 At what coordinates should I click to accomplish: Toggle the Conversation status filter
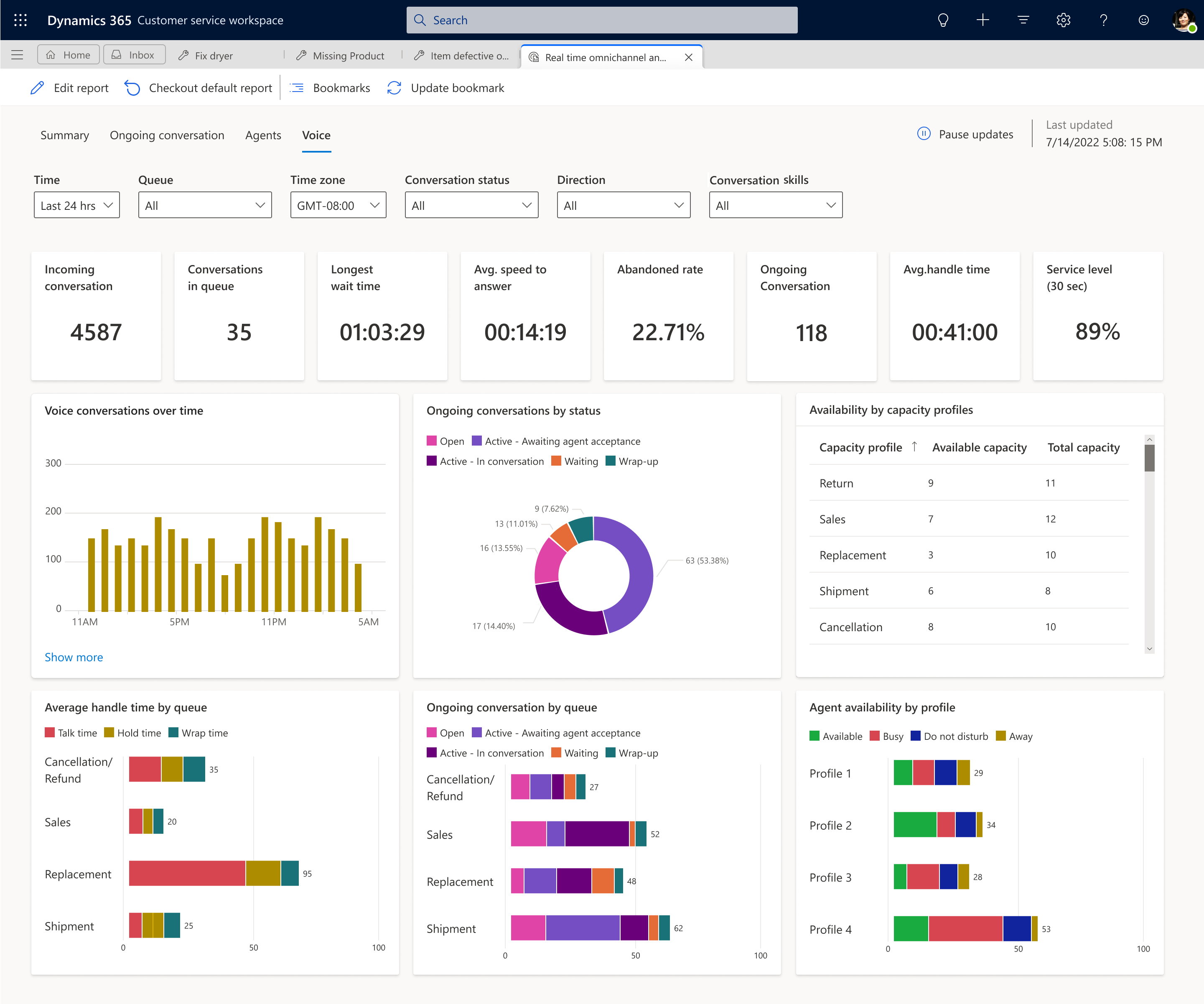pos(470,205)
